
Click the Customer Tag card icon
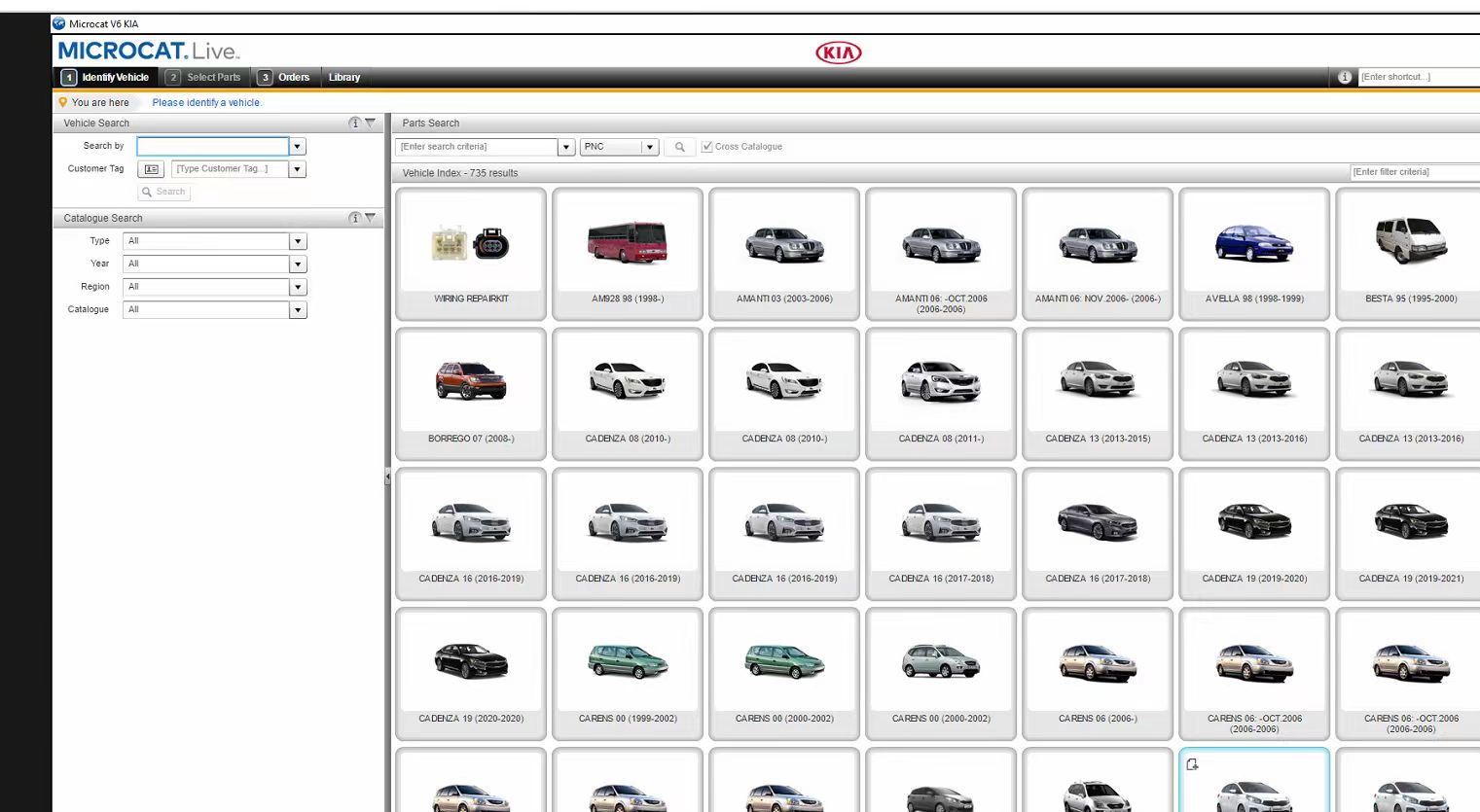(x=151, y=169)
